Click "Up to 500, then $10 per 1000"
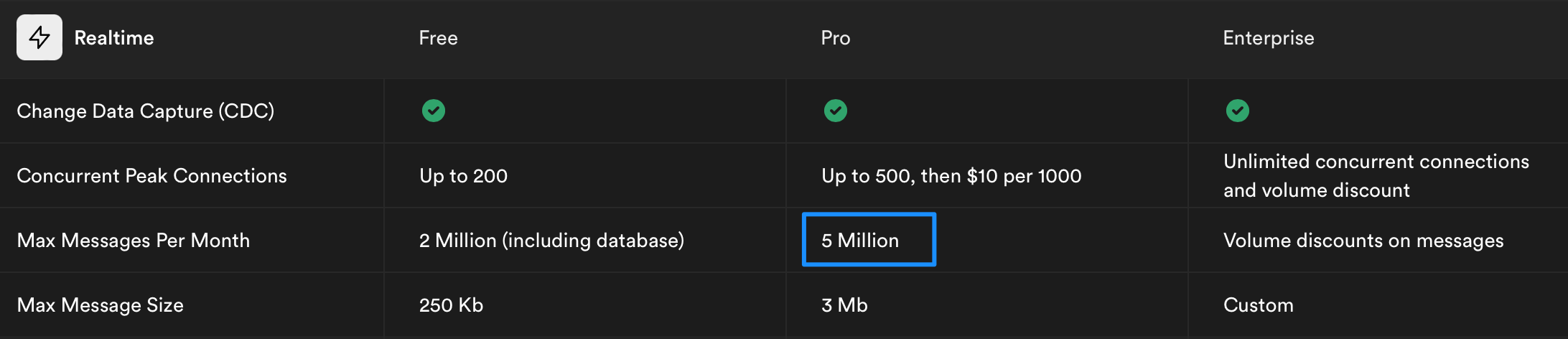Image resolution: width=1568 pixels, height=339 pixels. (951, 176)
